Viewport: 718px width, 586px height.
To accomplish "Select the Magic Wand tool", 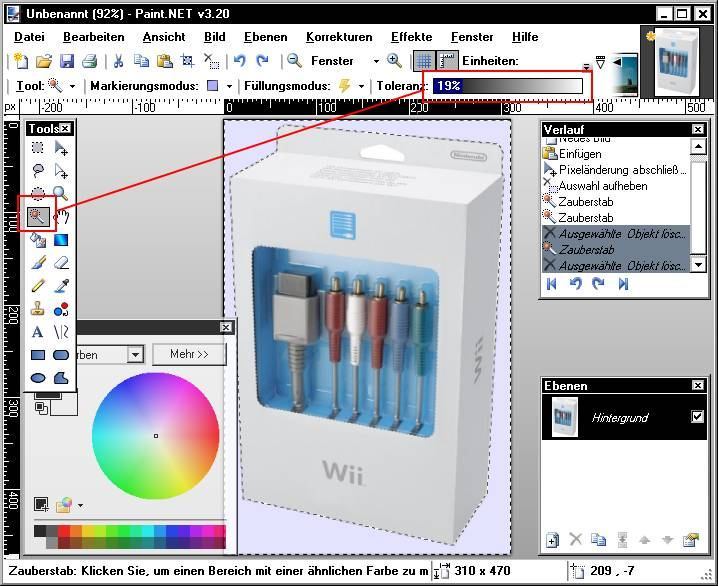I will pyautogui.click(x=38, y=216).
